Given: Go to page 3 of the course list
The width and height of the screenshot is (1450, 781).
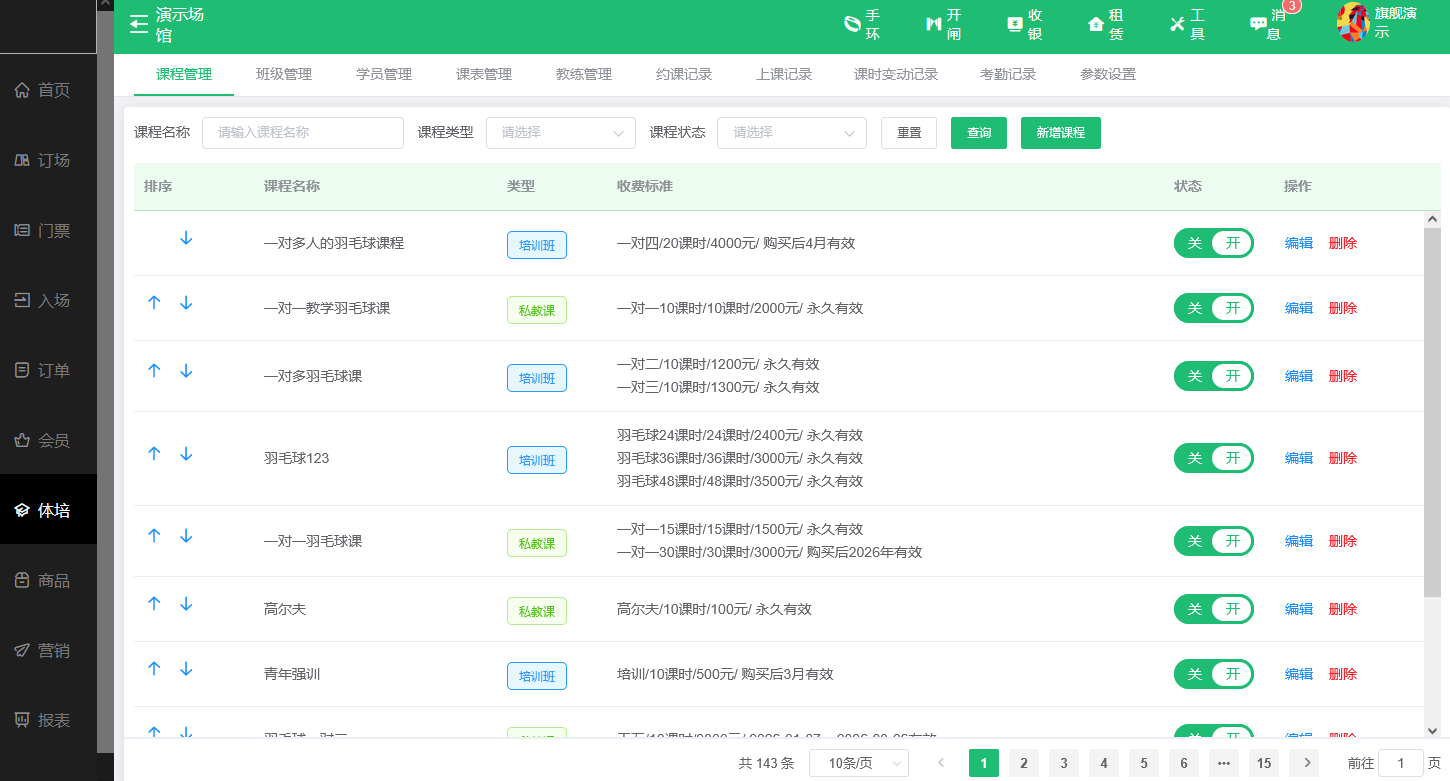Looking at the screenshot, I should coord(1063,762).
